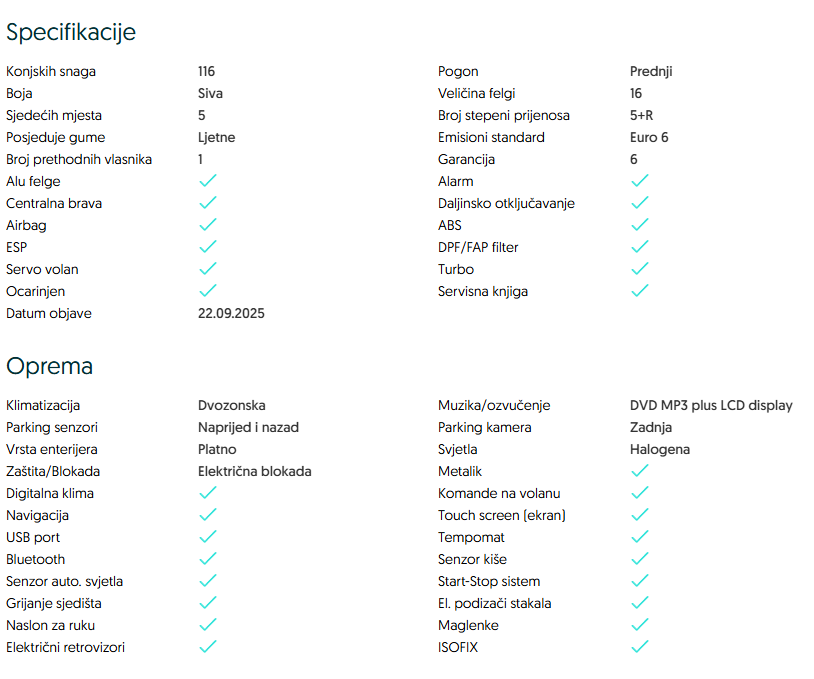Screen dimensions: 814x679
Task: Click the listing date 22.09.2025
Action: [231, 313]
